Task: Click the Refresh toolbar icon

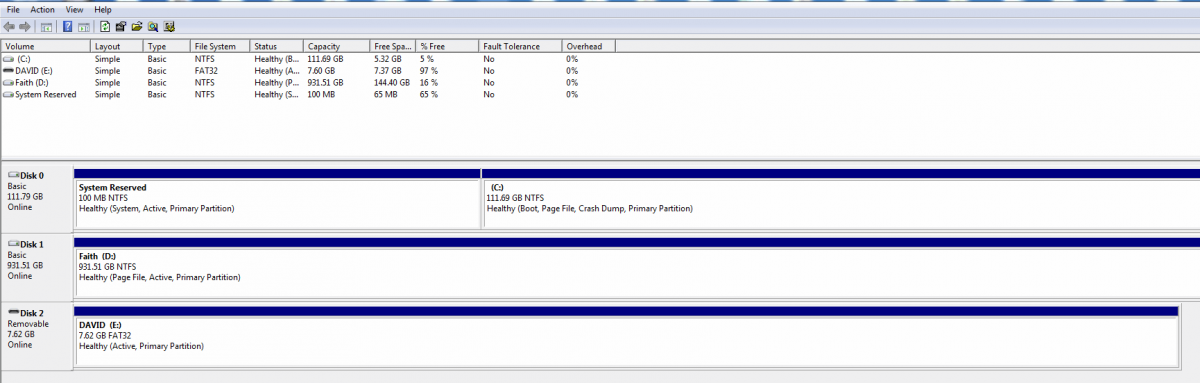Action: point(105,26)
